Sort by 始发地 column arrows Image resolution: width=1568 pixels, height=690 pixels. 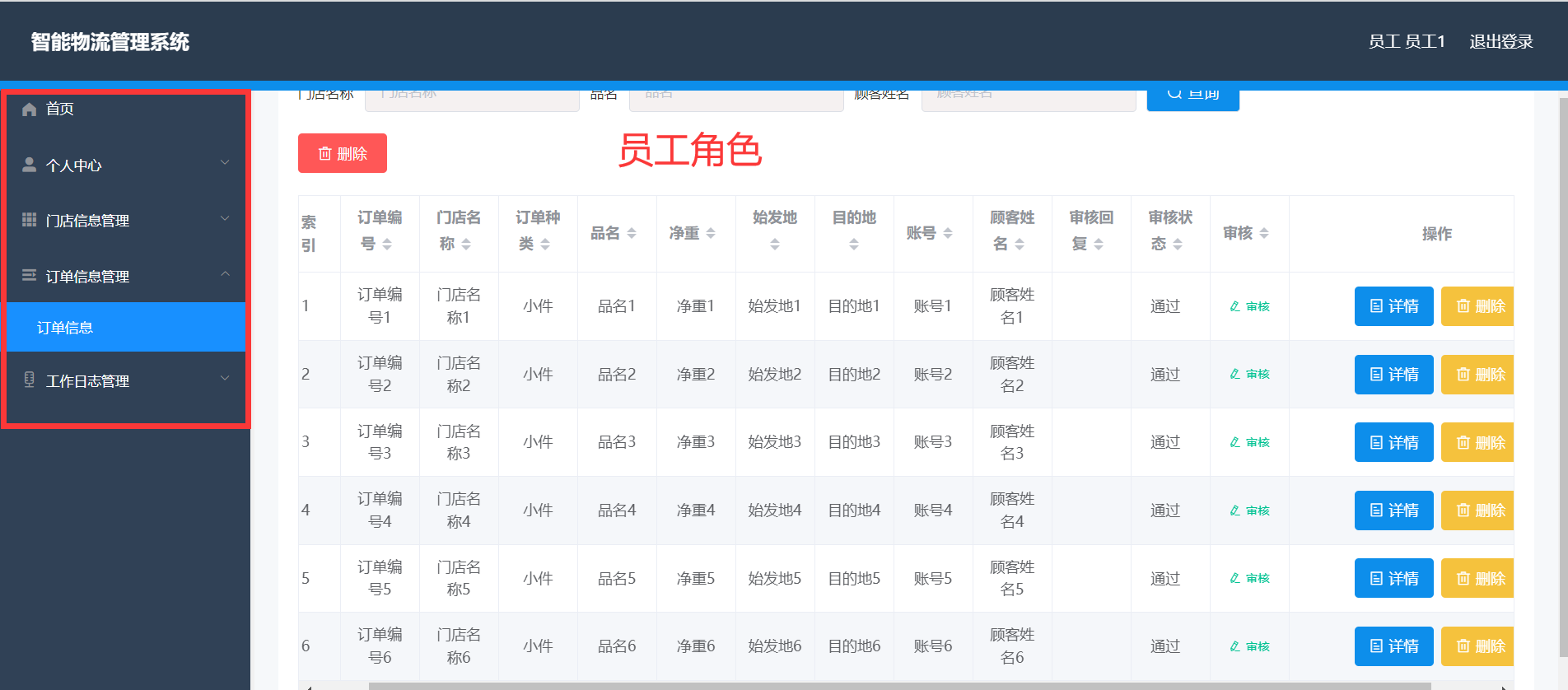click(775, 245)
